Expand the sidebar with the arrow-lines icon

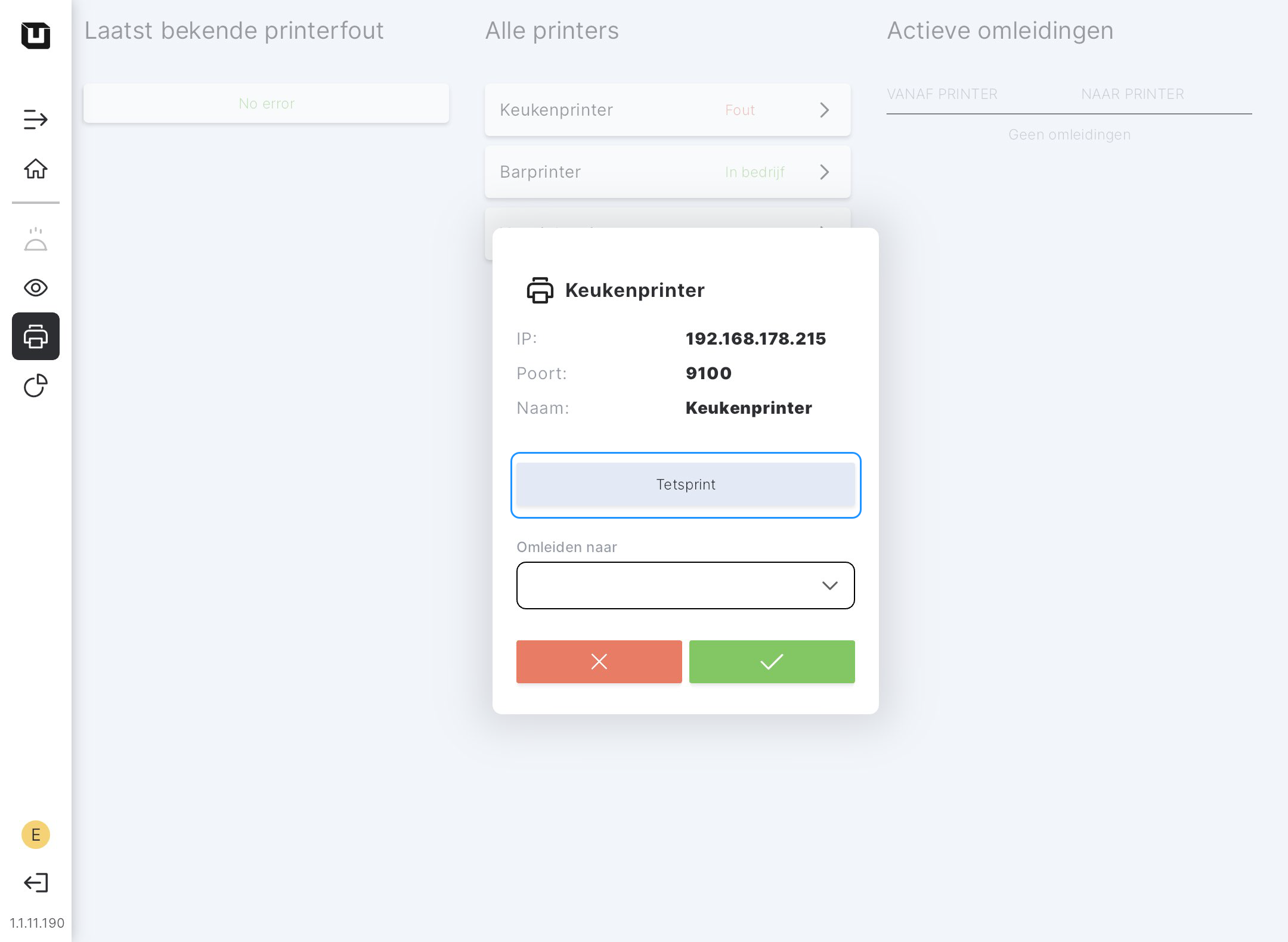tap(36, 119)
